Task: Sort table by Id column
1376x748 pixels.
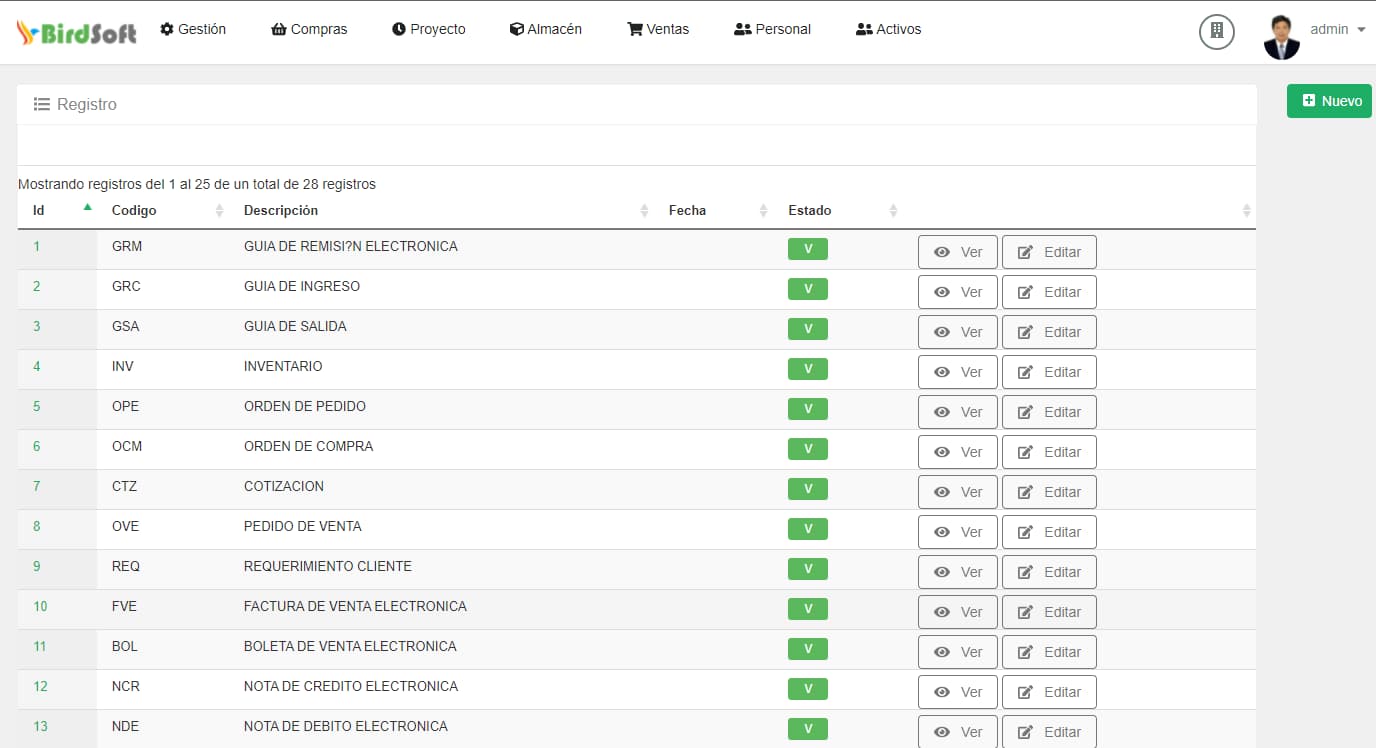Action: pos(39,210)
